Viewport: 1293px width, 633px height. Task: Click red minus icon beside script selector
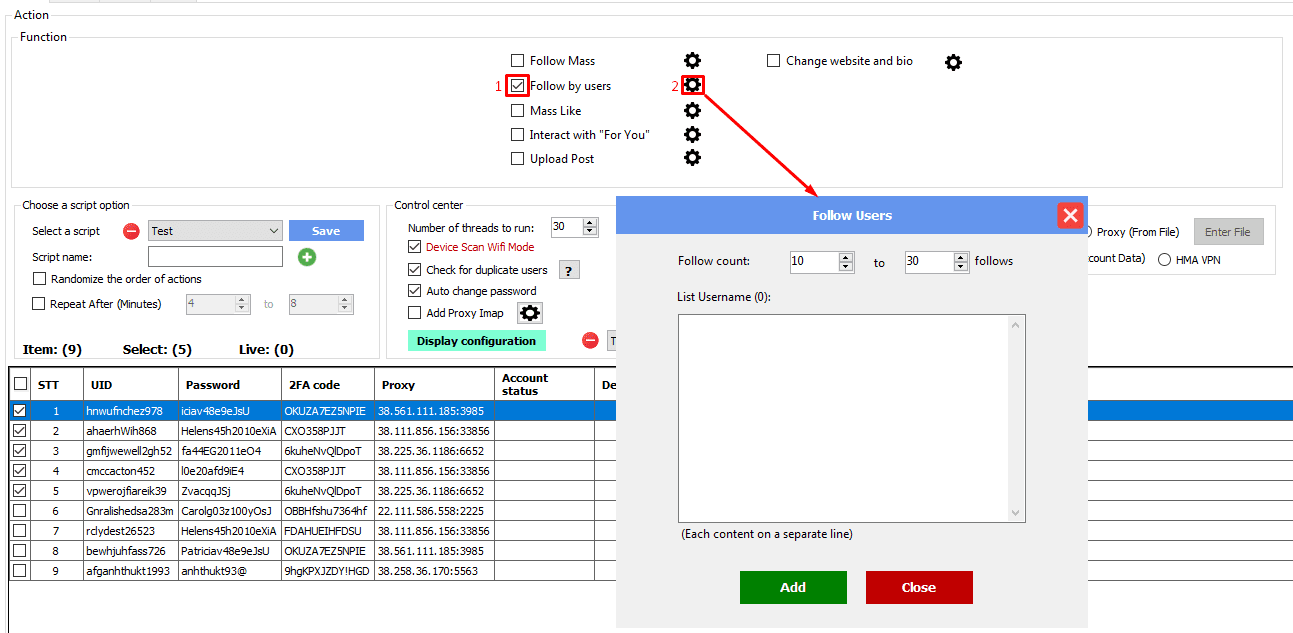coord(131,231)
